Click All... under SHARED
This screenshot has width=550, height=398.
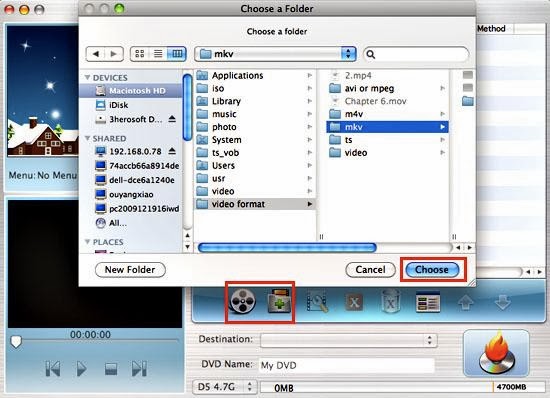click(111, 223)
